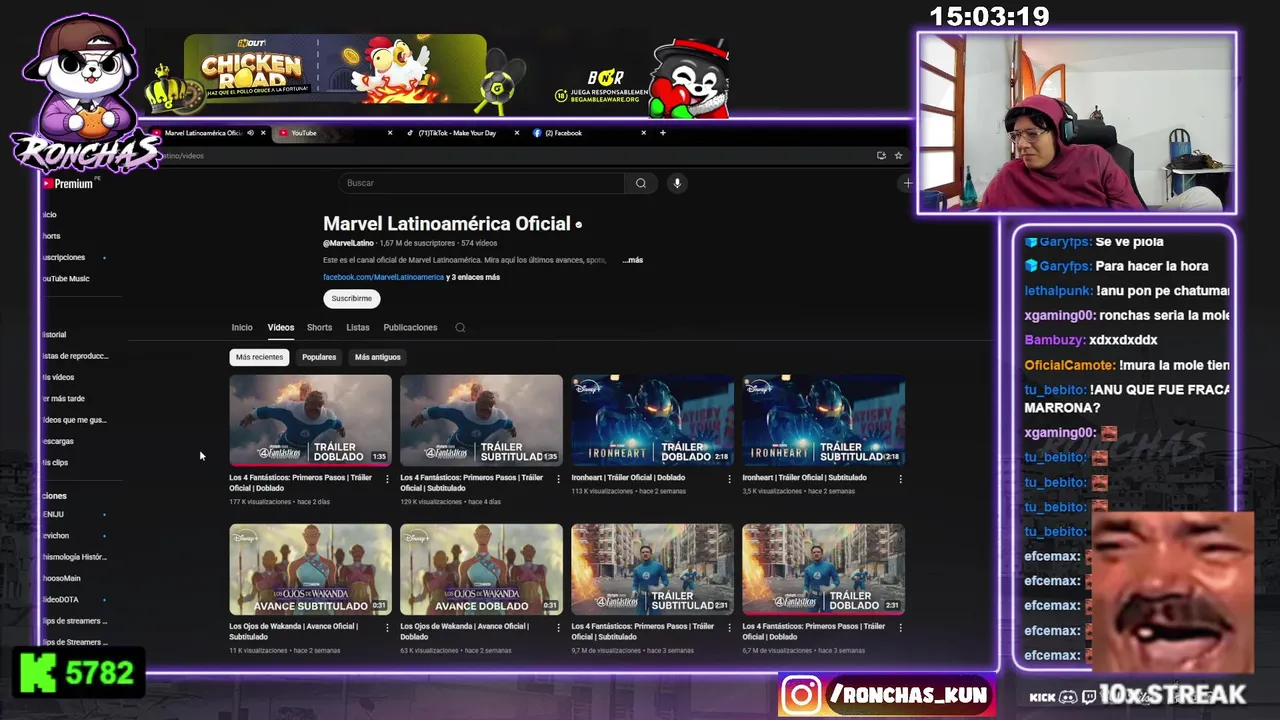Click the Buscar search field
1280x720 pixels.
(x=482, y=183)
